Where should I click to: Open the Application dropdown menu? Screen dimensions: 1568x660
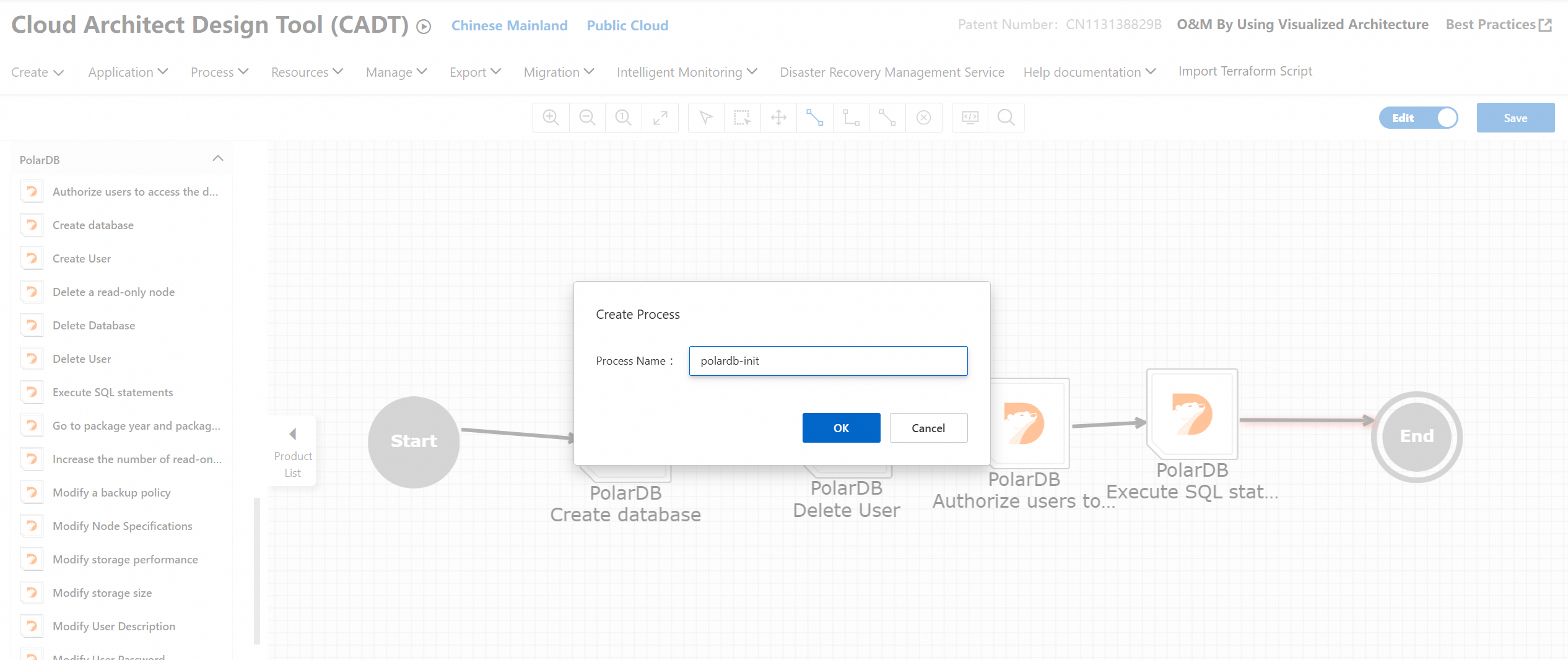click(x=128, y=72)
